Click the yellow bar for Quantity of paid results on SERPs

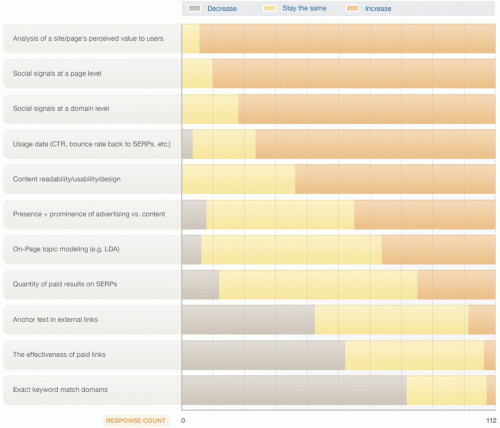(318, 285)
